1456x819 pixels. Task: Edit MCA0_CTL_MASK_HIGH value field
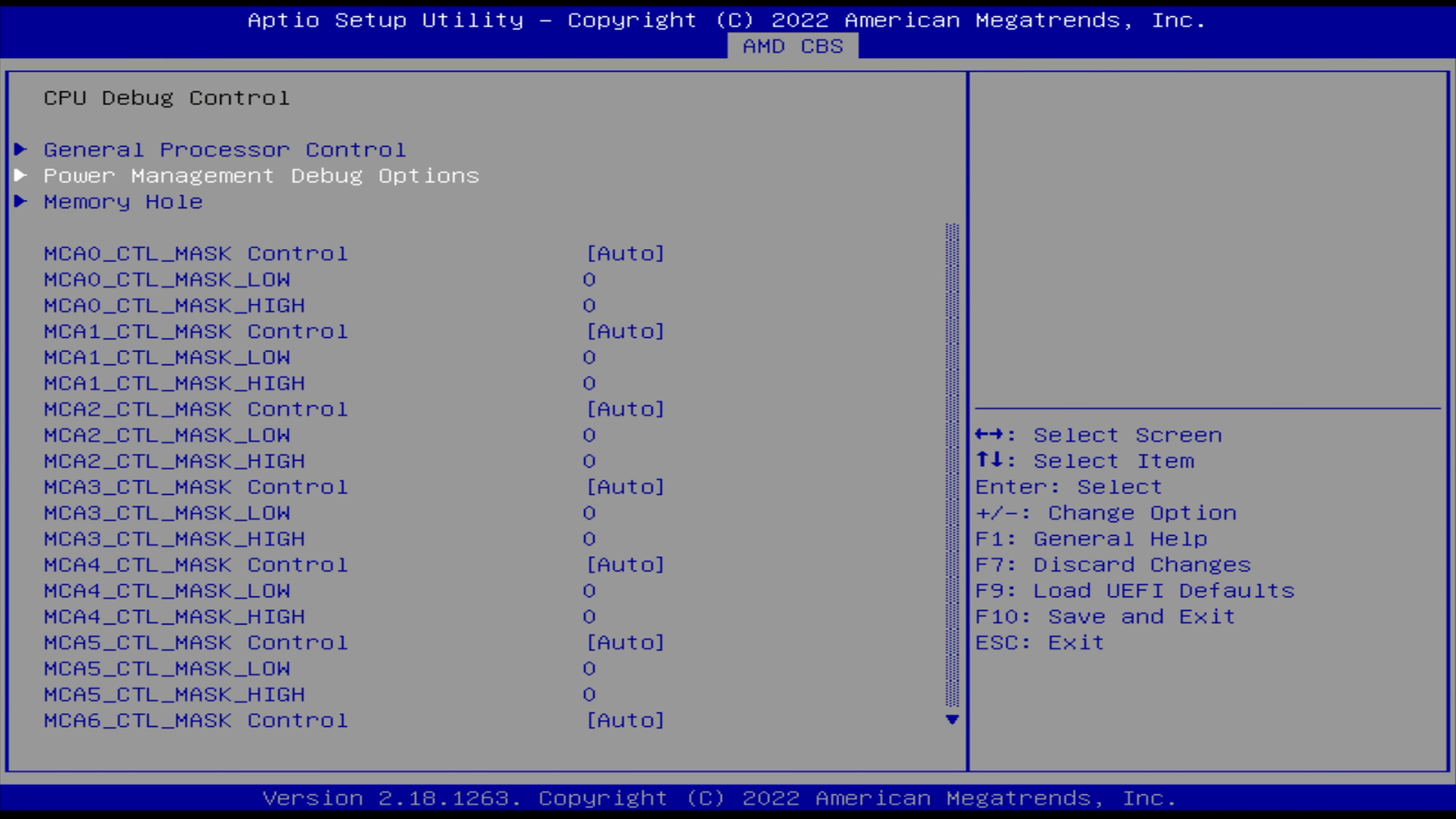tap(590, 306)
